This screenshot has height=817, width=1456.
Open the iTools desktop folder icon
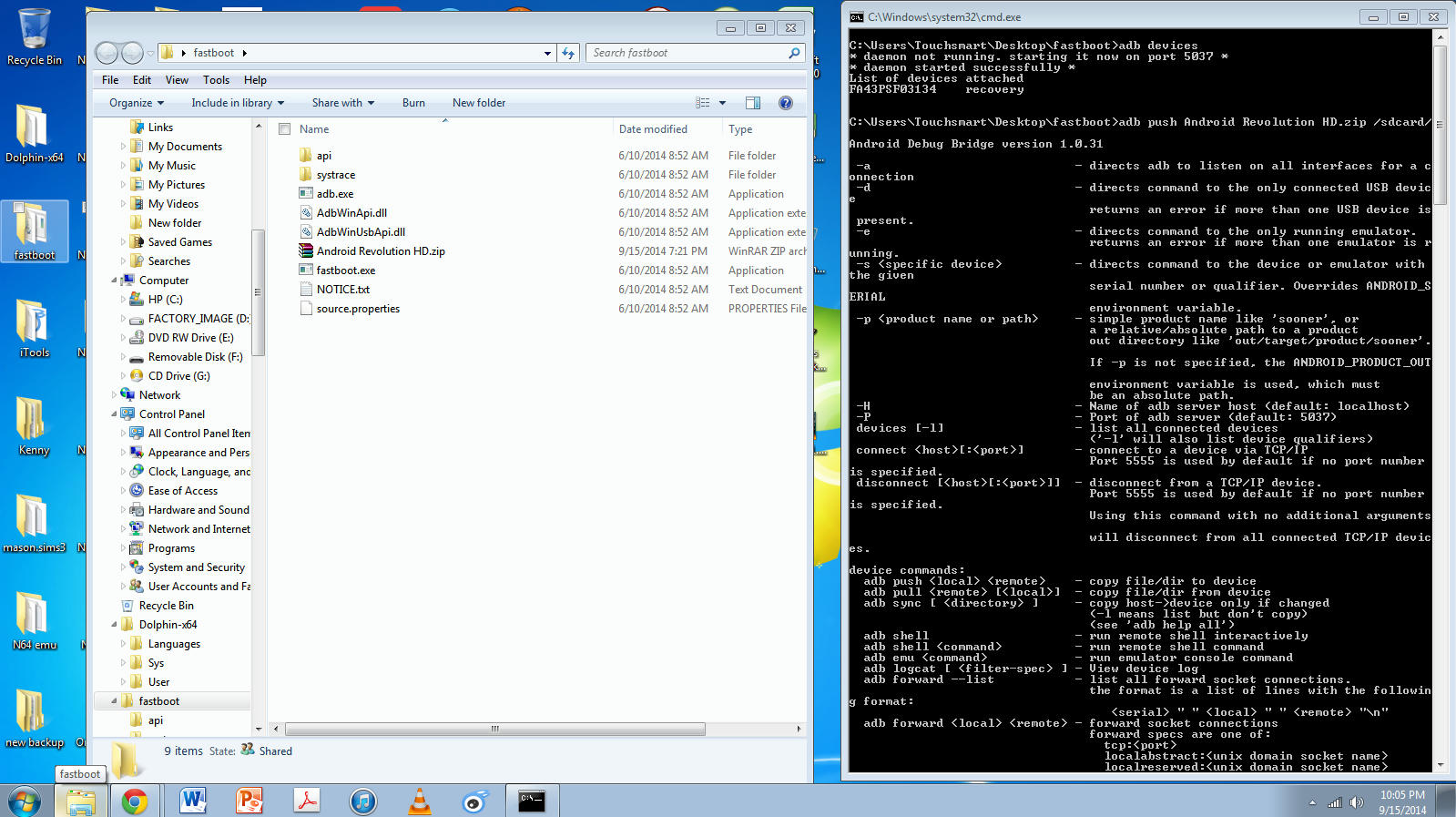click(34, 329)
